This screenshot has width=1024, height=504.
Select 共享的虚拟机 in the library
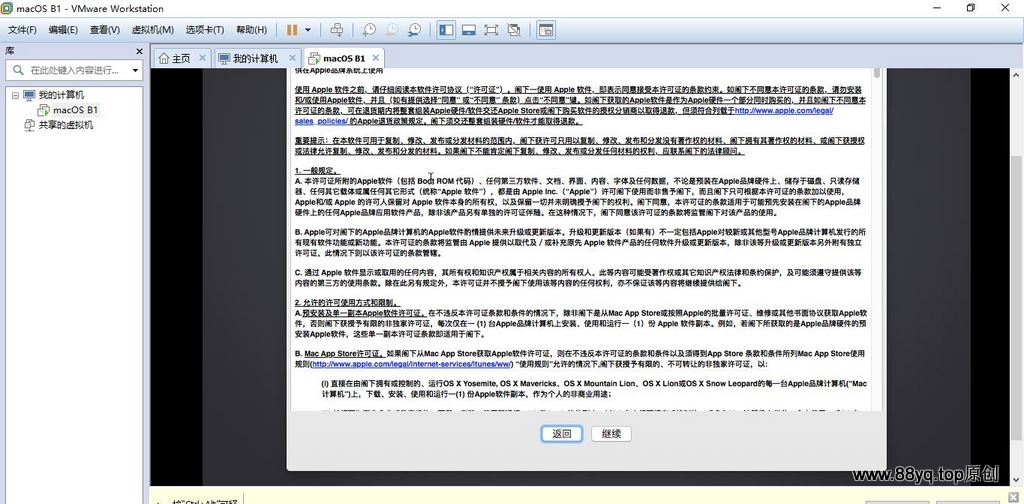point(65,125)
